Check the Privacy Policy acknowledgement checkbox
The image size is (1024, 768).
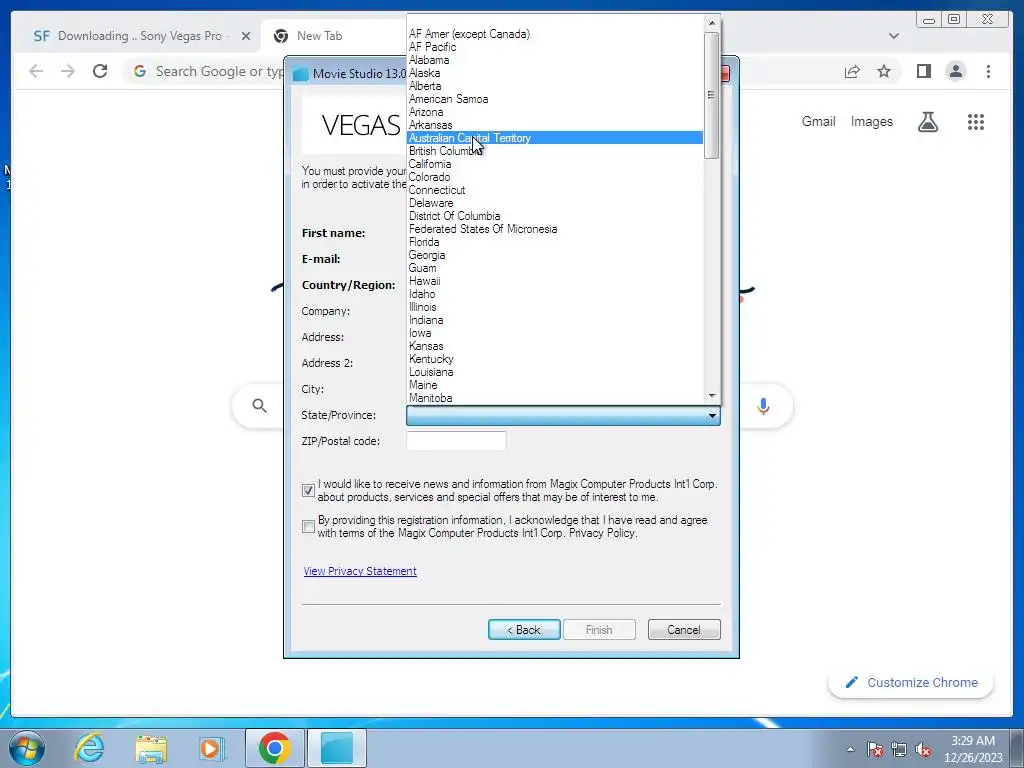(x=308, y=526)
